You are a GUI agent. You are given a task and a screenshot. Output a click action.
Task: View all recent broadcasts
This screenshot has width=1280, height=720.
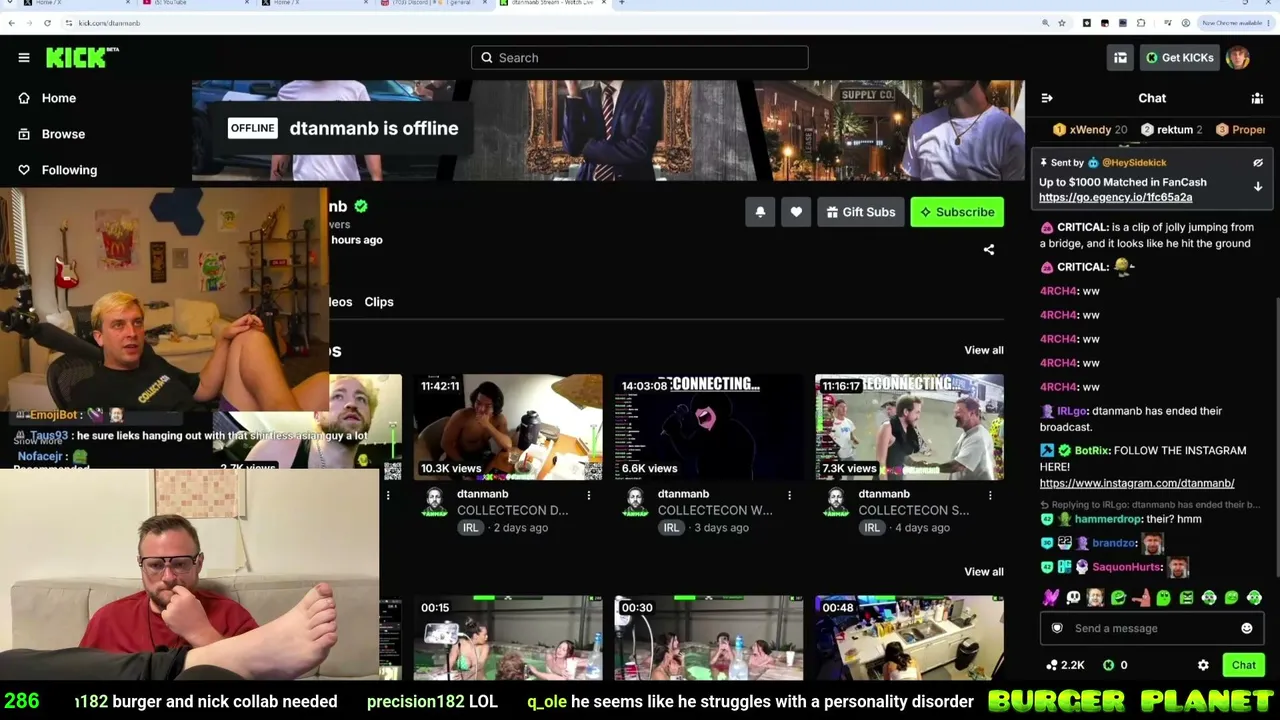point(984,350)
